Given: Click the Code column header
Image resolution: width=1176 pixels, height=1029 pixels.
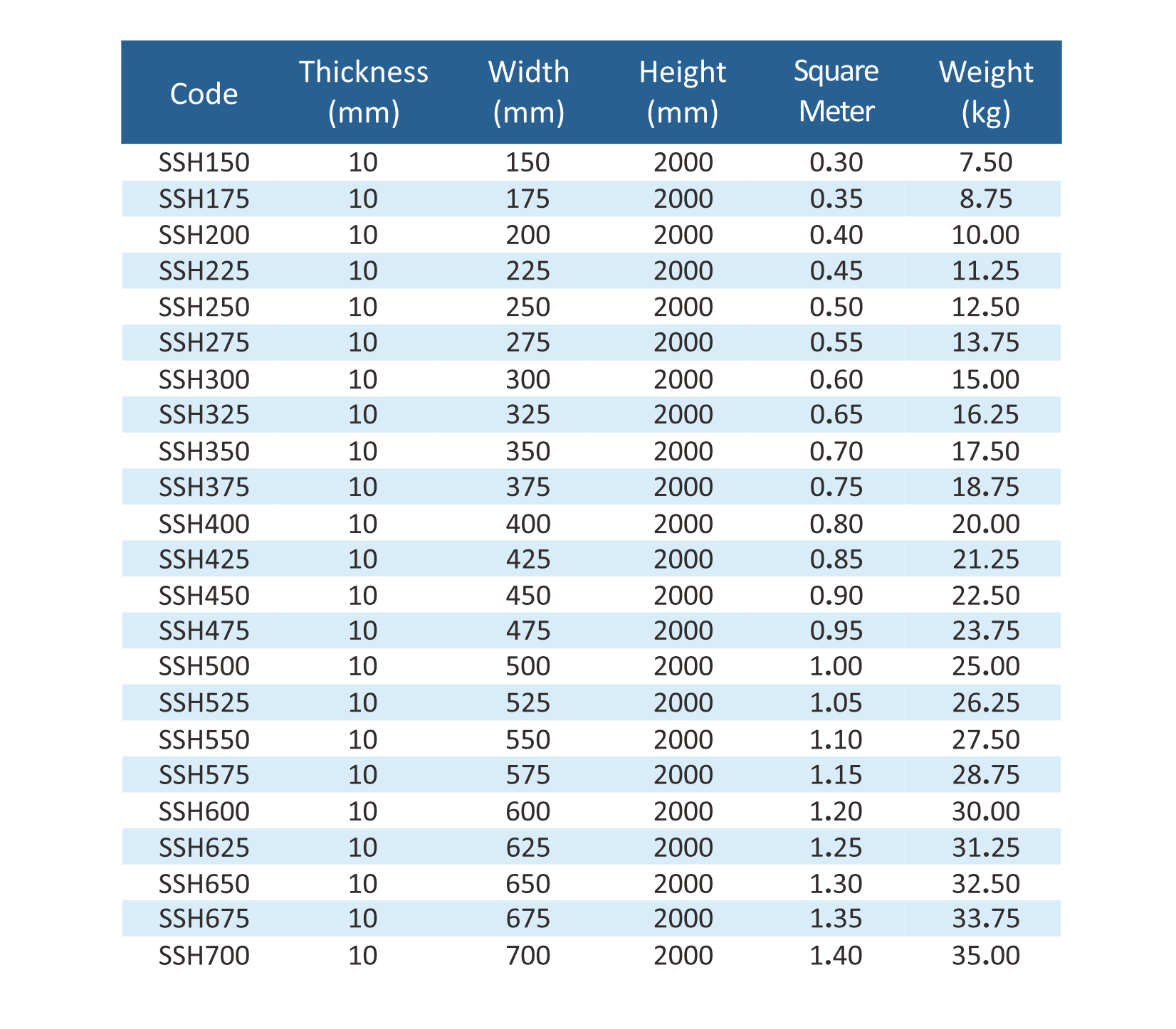Looking at the screenshot, I should pos(204,93).
